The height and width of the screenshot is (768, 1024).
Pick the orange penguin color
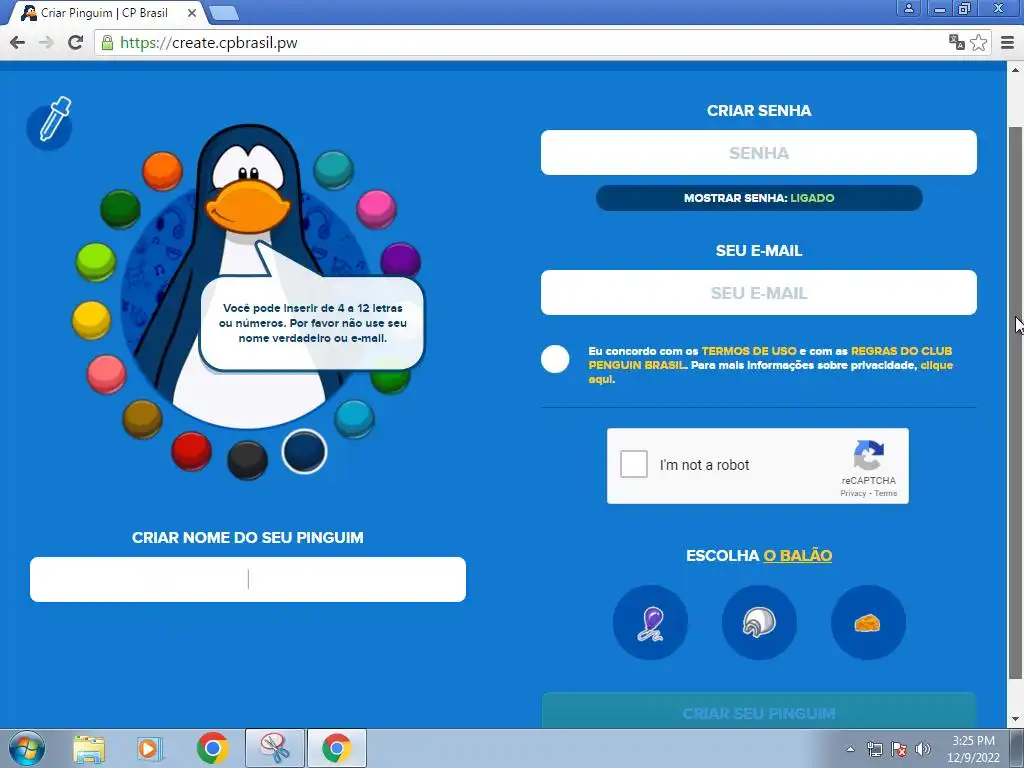click(163, 171)
